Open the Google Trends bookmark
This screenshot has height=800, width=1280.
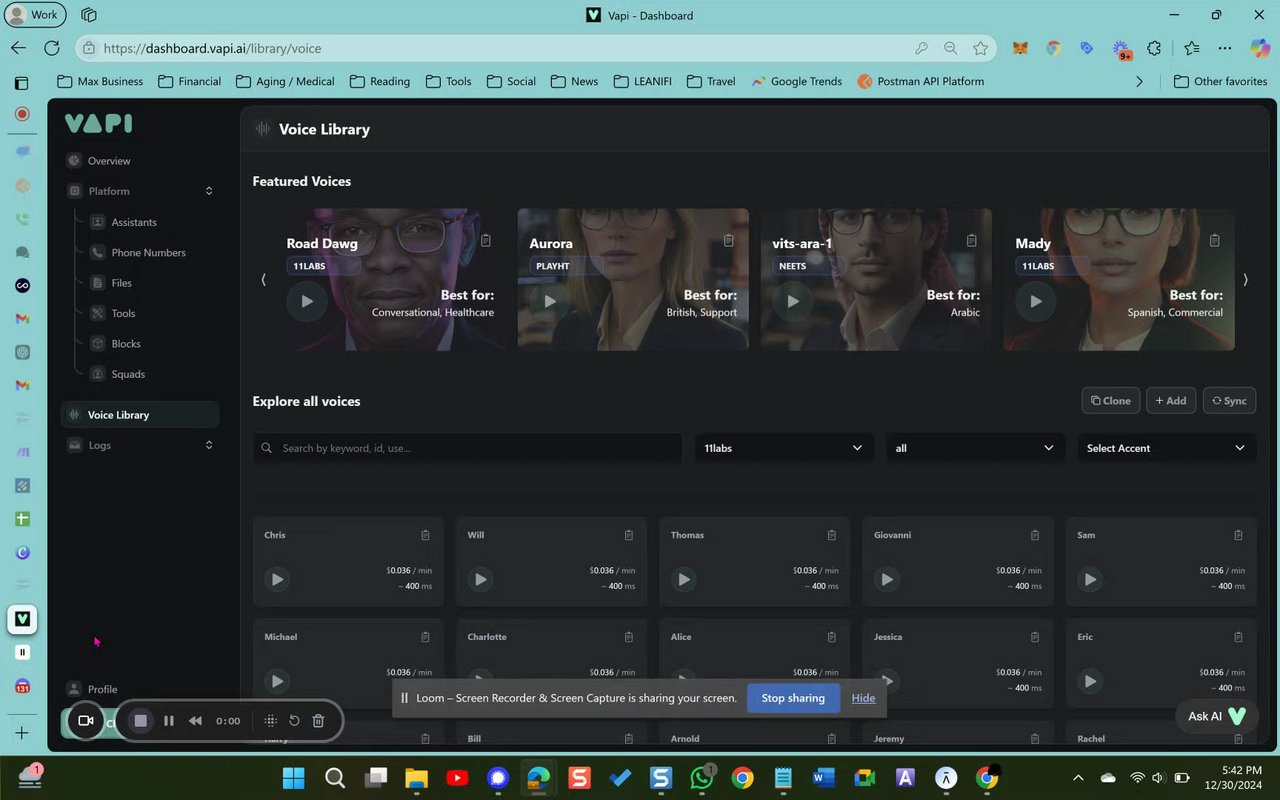[796, 81]
